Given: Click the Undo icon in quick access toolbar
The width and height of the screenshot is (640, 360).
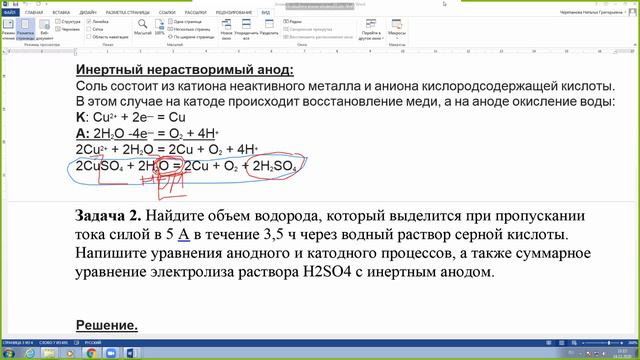Looking at the screenshot, I should (25, 4).
